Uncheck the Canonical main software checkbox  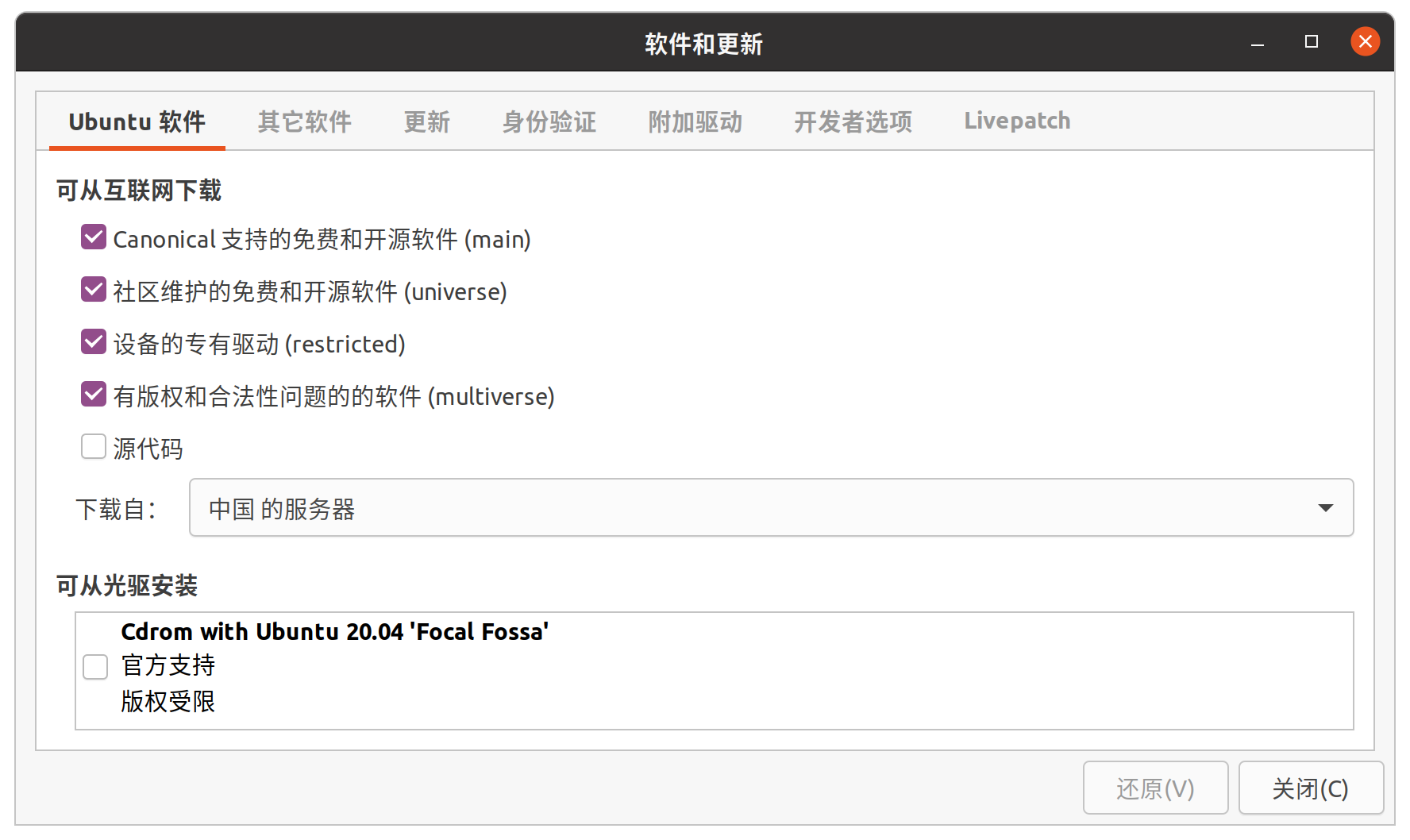tap(93, 237)
